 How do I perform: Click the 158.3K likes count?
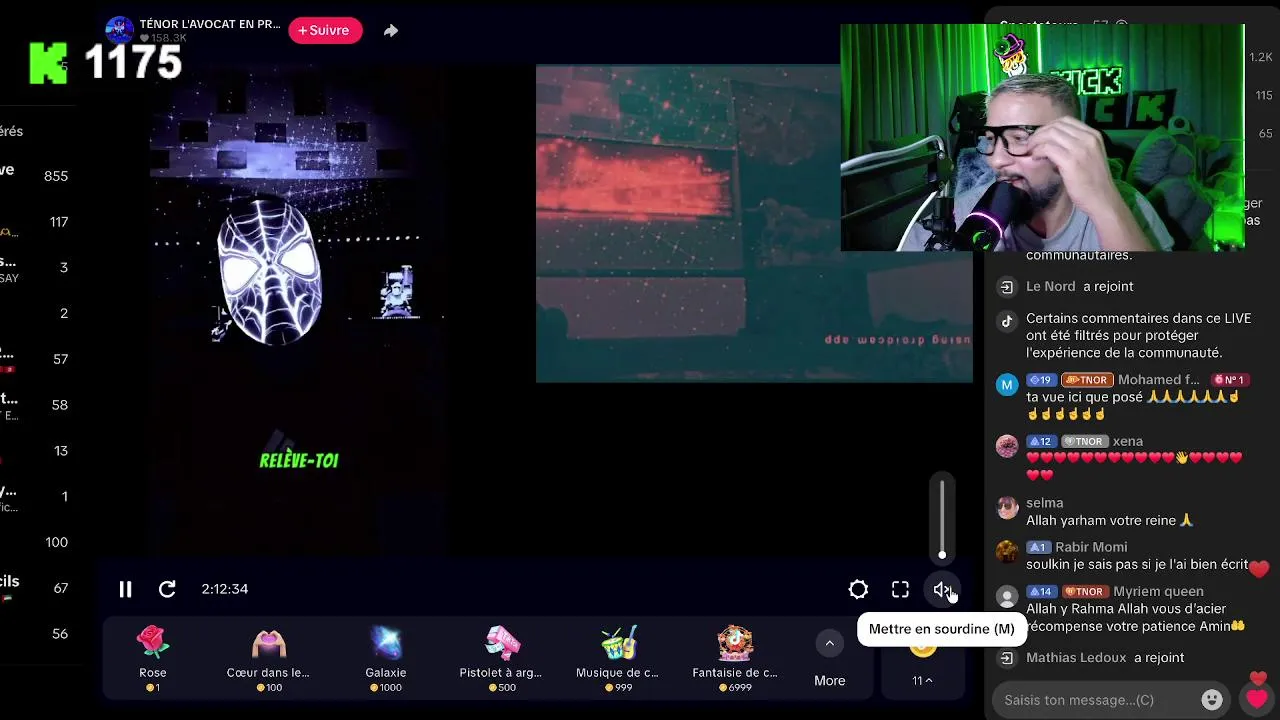click(162, 38)
